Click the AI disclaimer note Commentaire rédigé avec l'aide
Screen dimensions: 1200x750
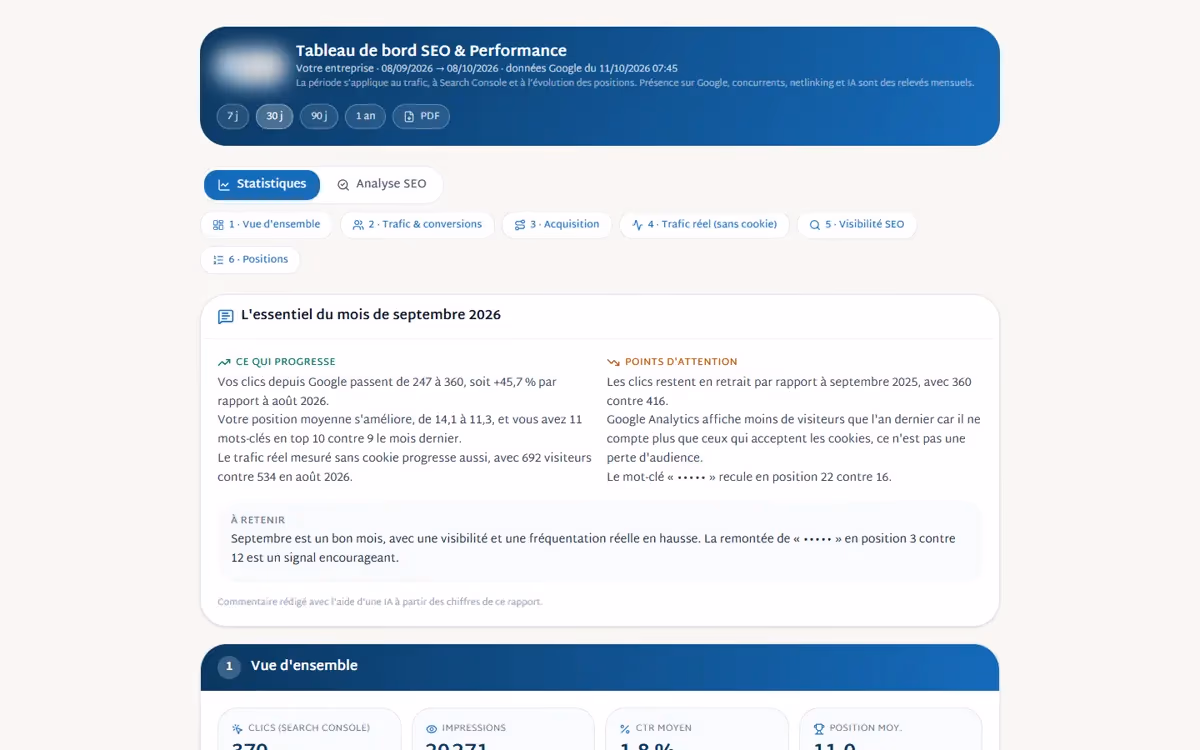(x=380, y=602)
